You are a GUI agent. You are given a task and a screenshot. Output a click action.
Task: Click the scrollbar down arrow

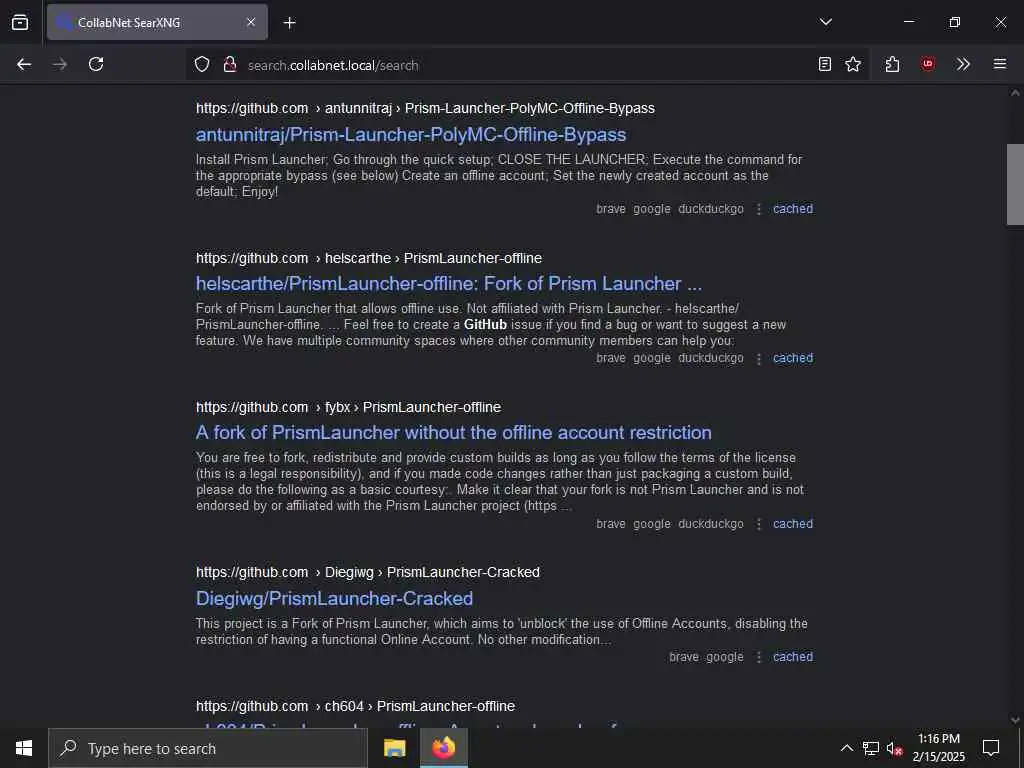tap(1015, 720)
